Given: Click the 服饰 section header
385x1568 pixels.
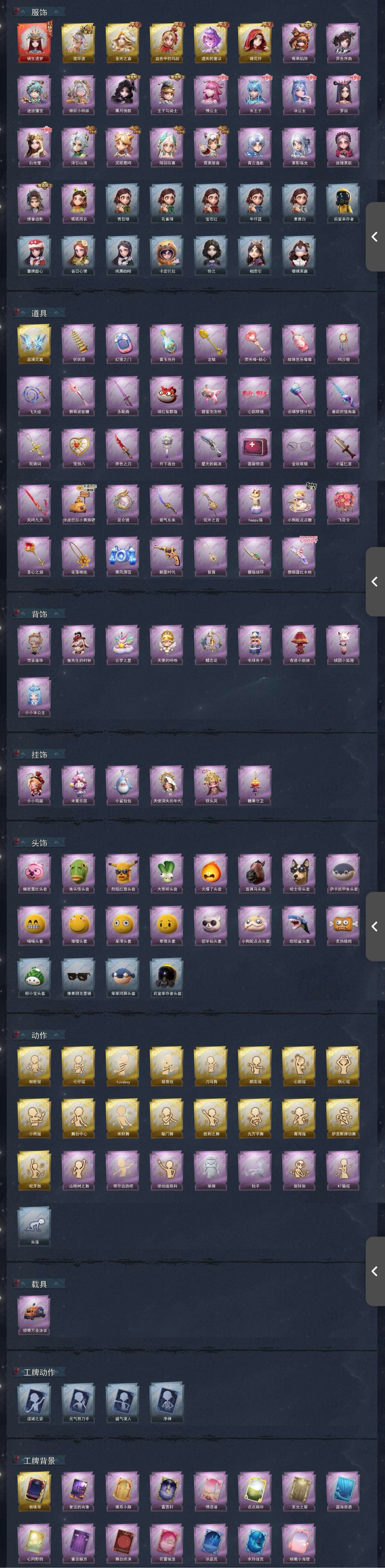Looking at the screenshot, I should tap(39, 11).
